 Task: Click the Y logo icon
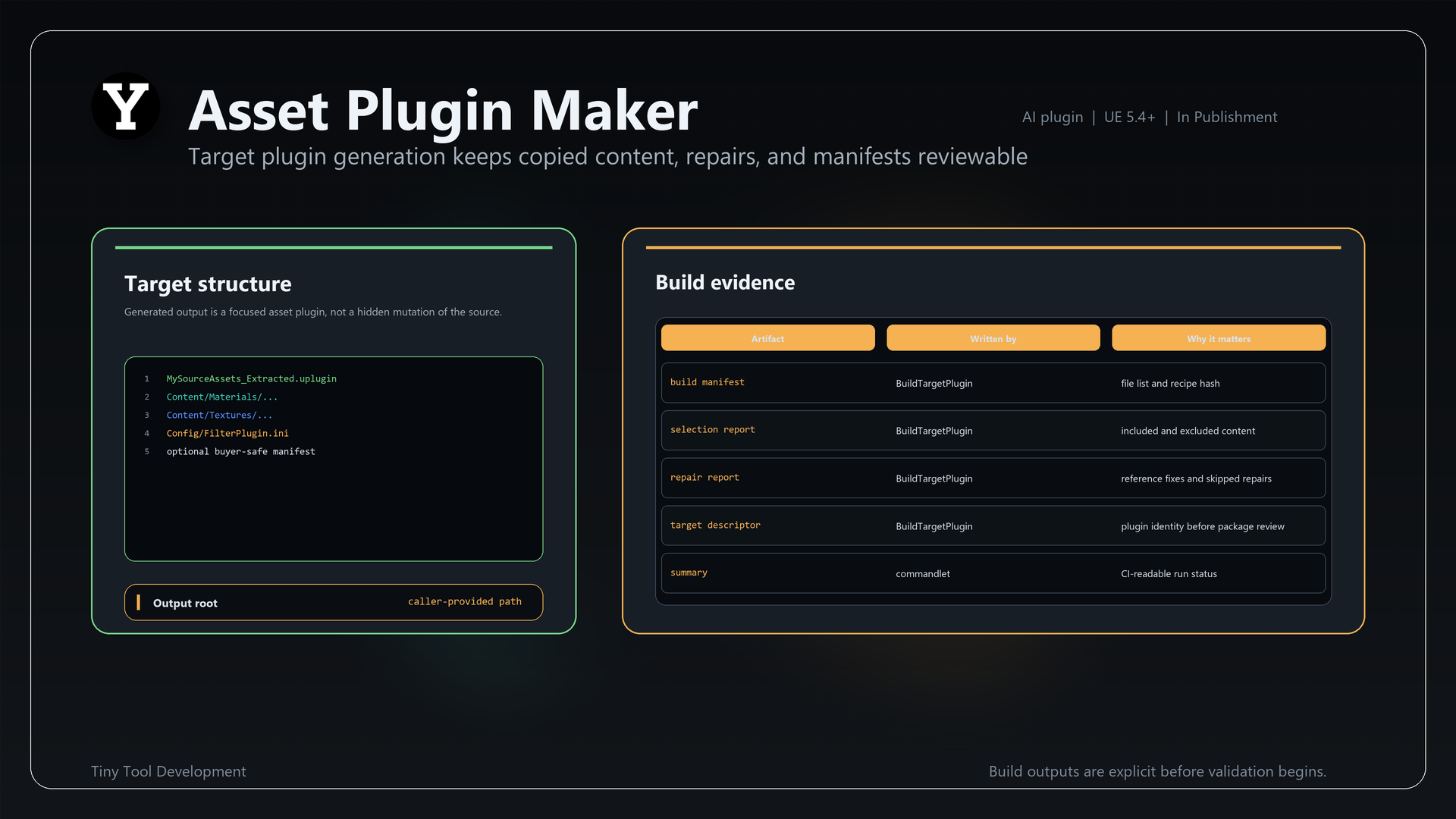point(126,106)
